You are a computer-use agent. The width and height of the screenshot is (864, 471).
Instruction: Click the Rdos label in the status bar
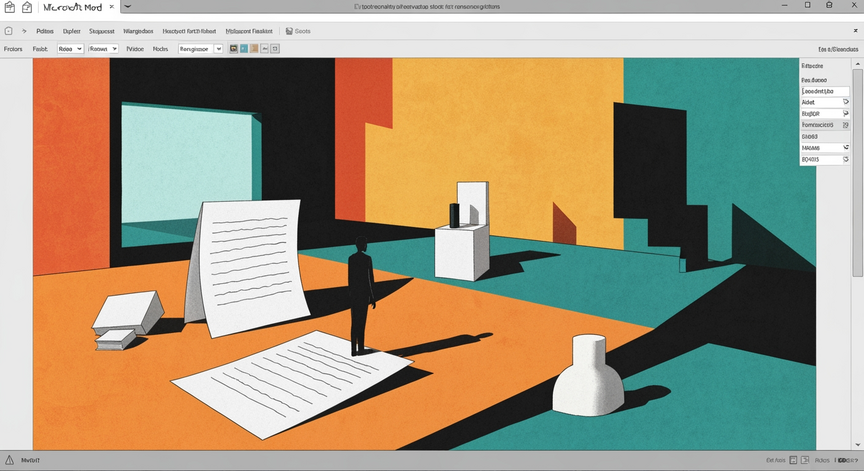point(822,461)
